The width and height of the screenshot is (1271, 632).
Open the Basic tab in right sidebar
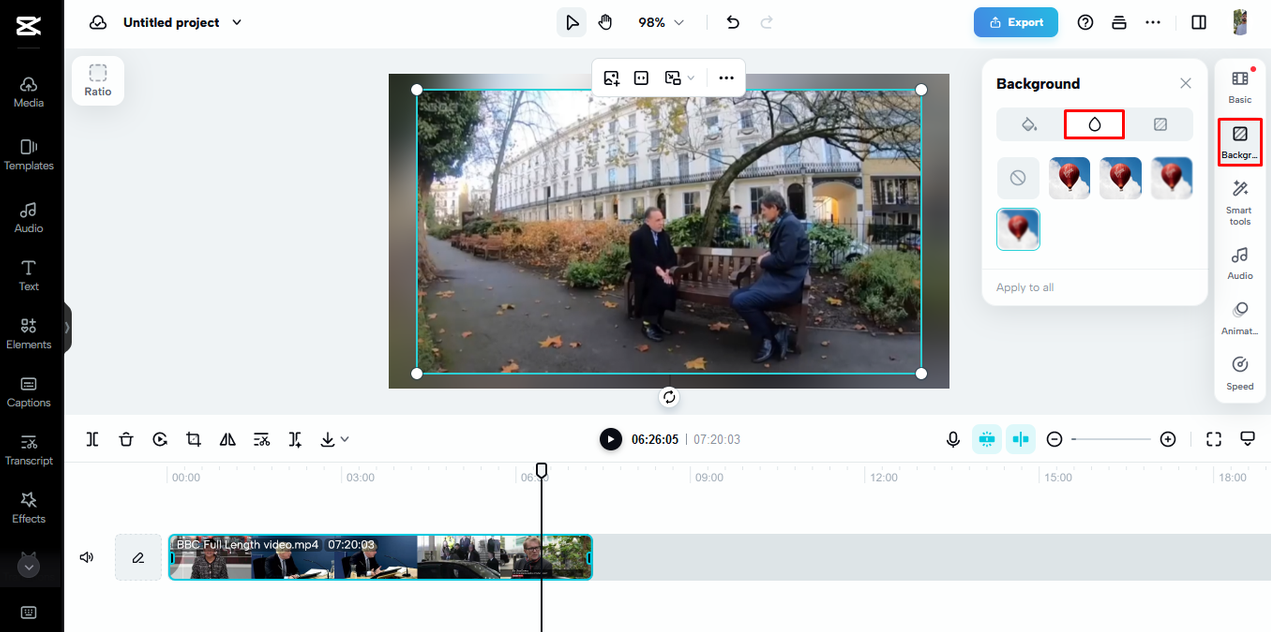(1240, 88)
